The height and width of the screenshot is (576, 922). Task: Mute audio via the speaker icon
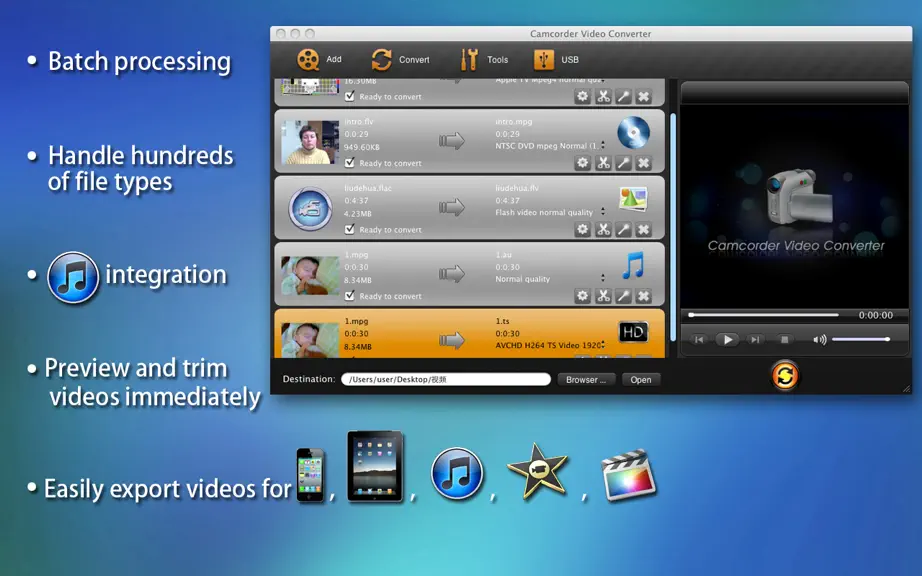point(819,339)
